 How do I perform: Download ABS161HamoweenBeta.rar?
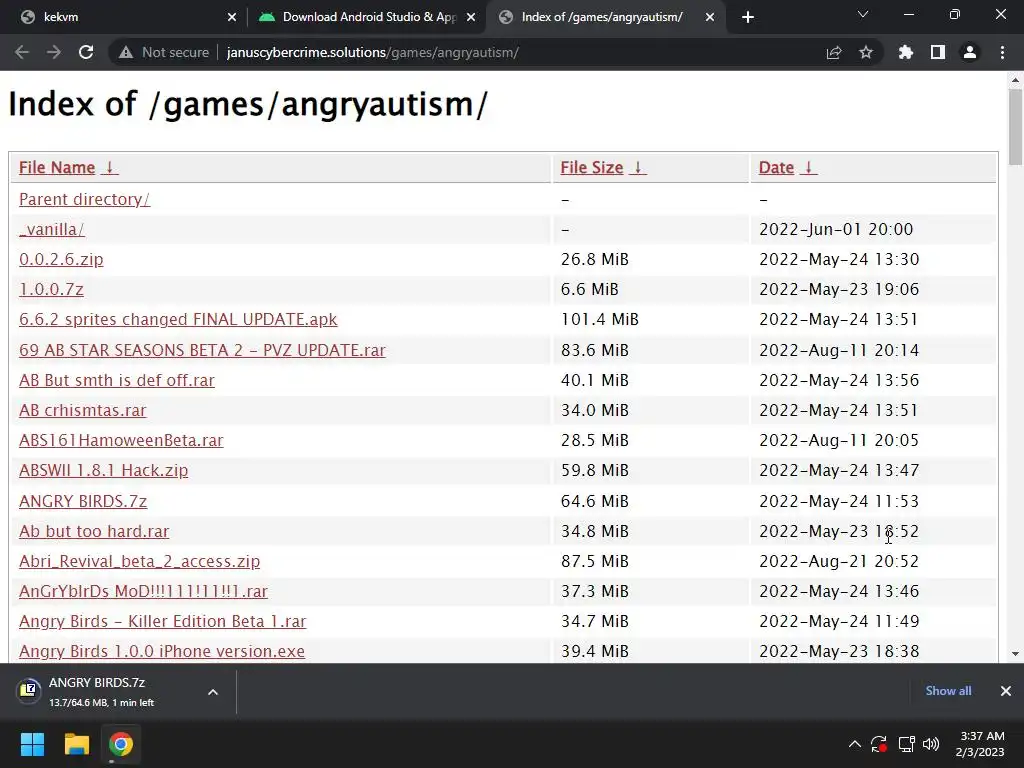tap(121, 440)
